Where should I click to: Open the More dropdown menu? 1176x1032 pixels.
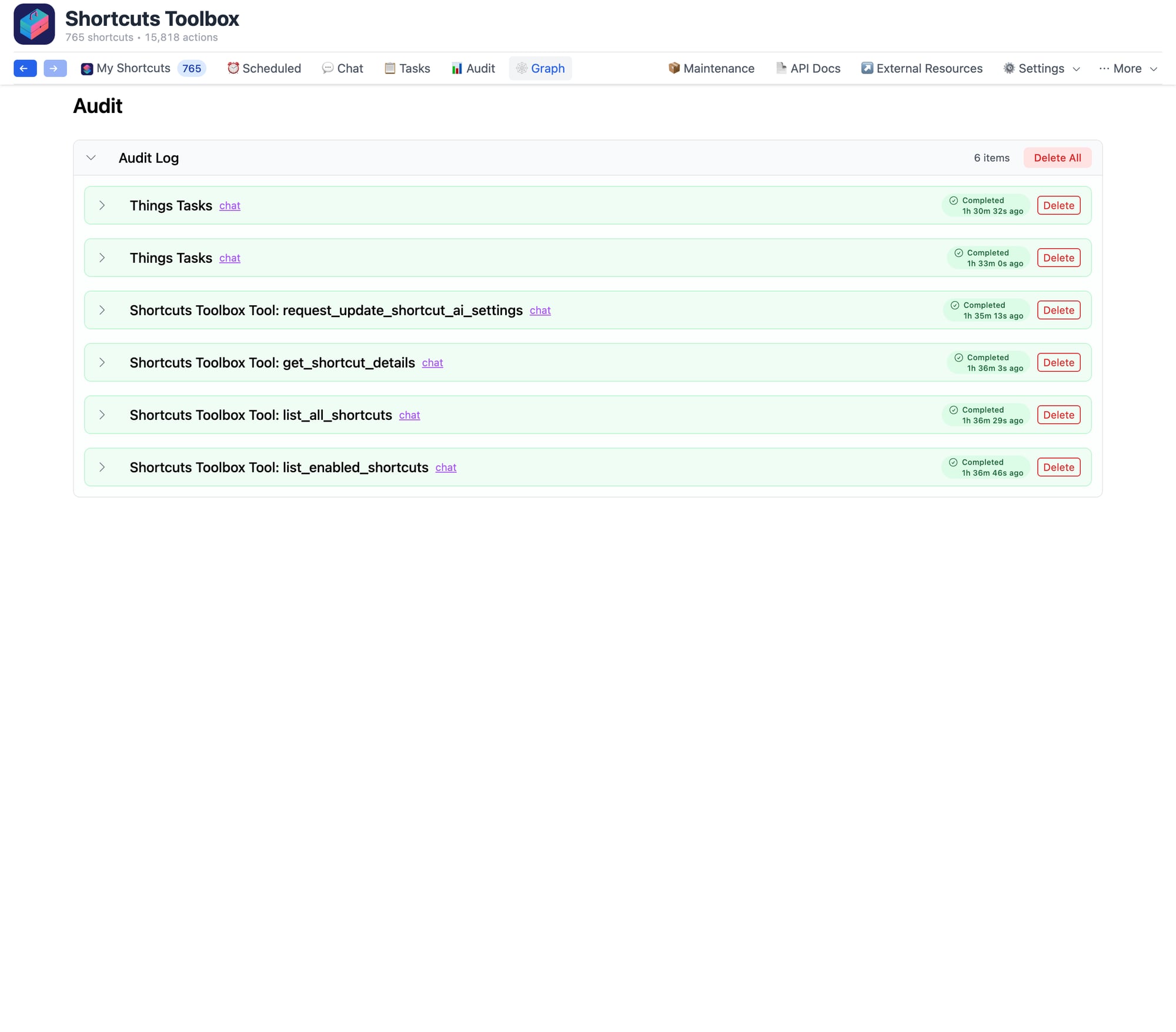coord(1127,68)
